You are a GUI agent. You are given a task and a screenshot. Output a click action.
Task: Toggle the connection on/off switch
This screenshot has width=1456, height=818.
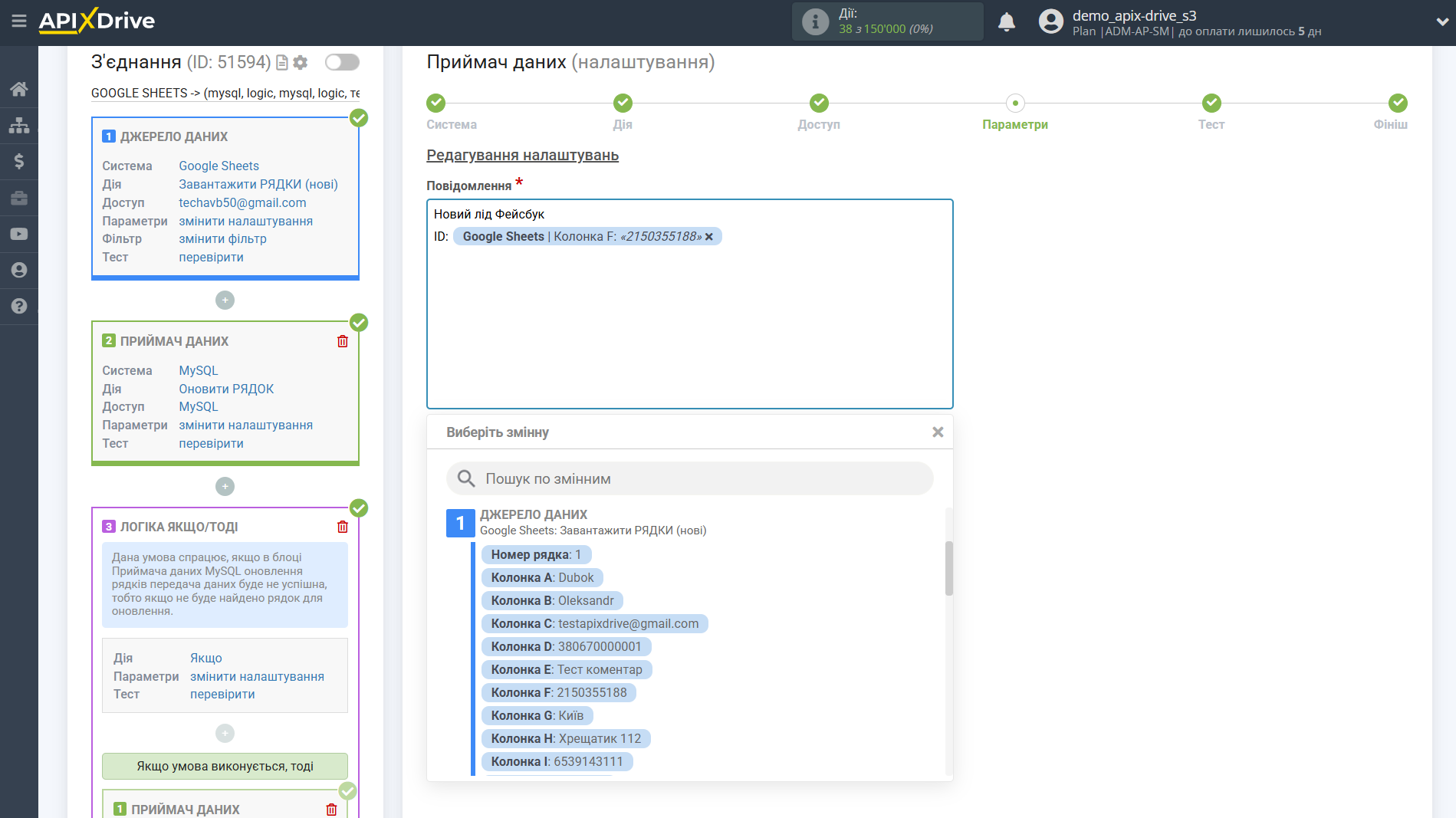[342, 62]
